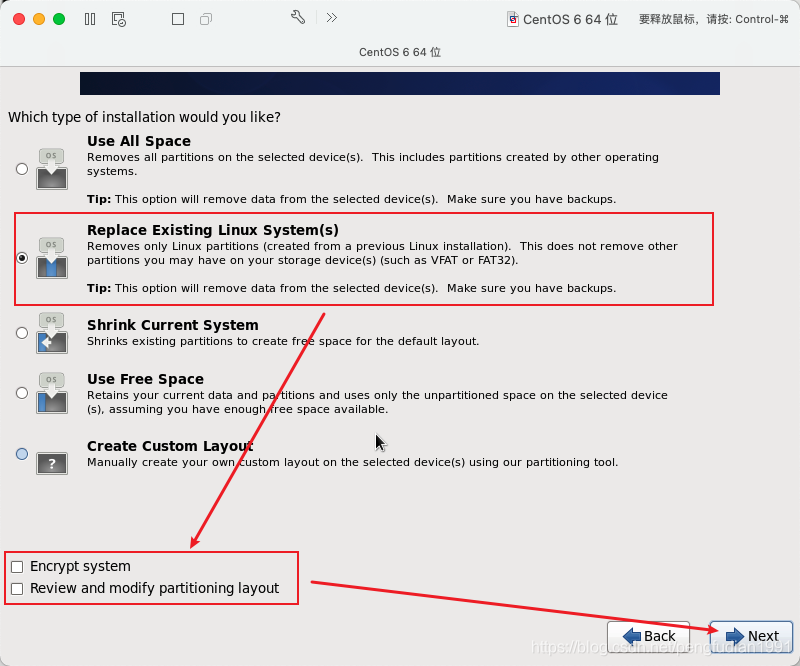800x666 pixels.
Task: Click the CentOS 6 document icon in title bar
Action: click(513, 19)
